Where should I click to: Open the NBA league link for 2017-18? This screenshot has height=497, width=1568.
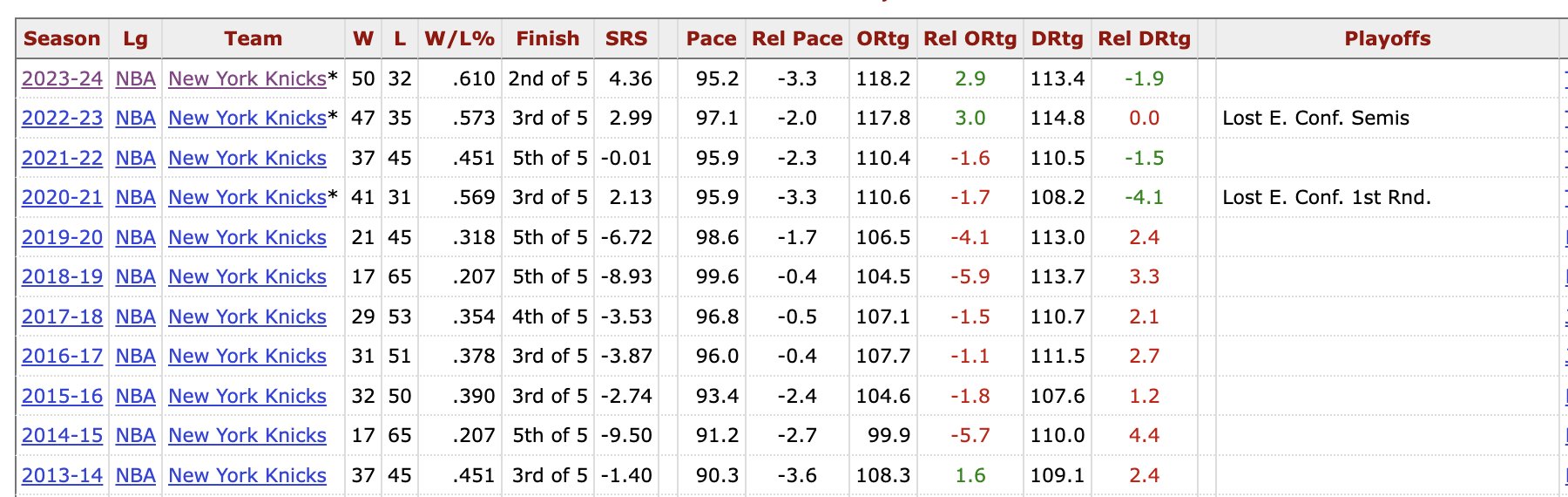[x=135, y=317]
